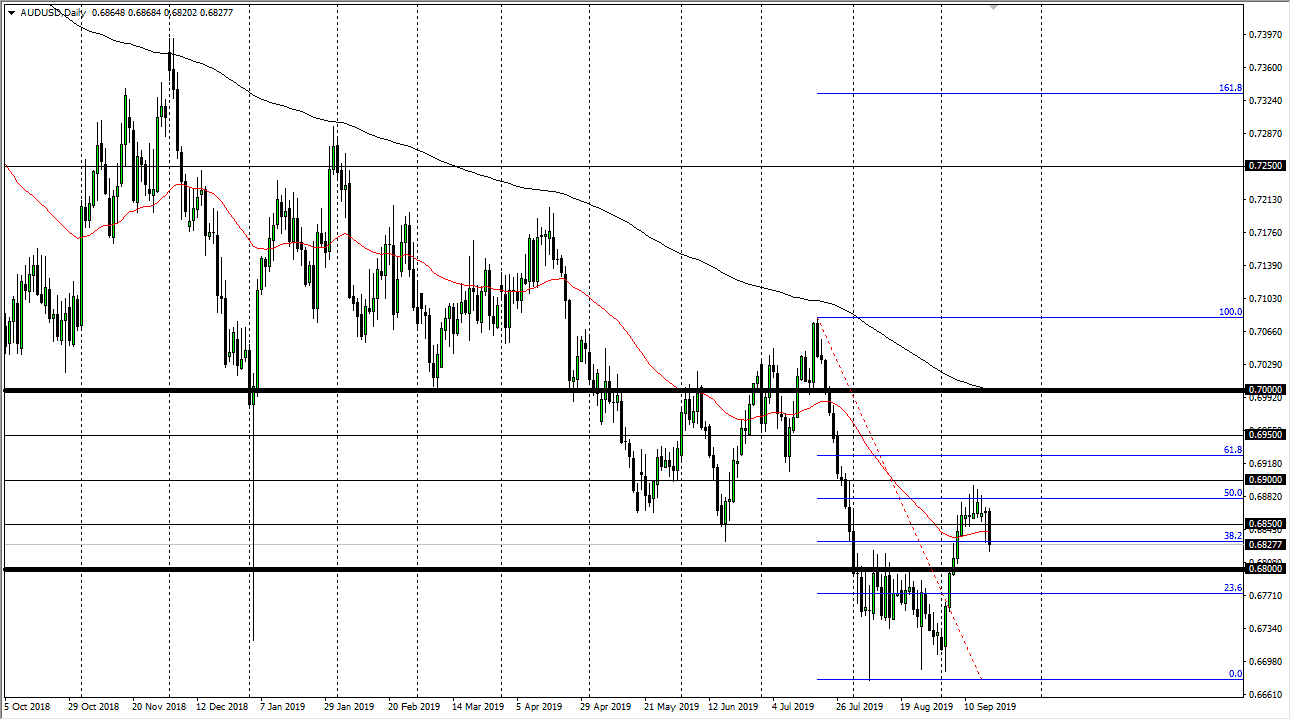Click the 161.8 Fibonacci level label
This screenshot has height=720, width=1291.
point(1230,88)
